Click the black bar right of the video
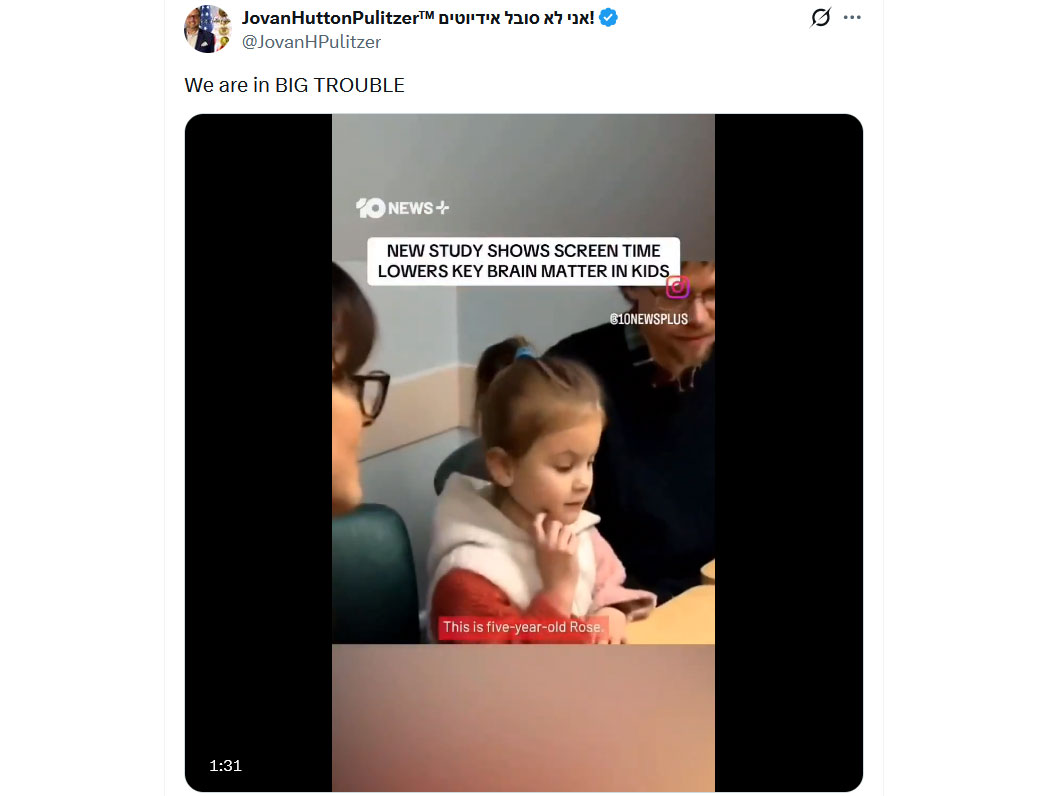This screenshot has height=796, width=1050. point(788,450)
